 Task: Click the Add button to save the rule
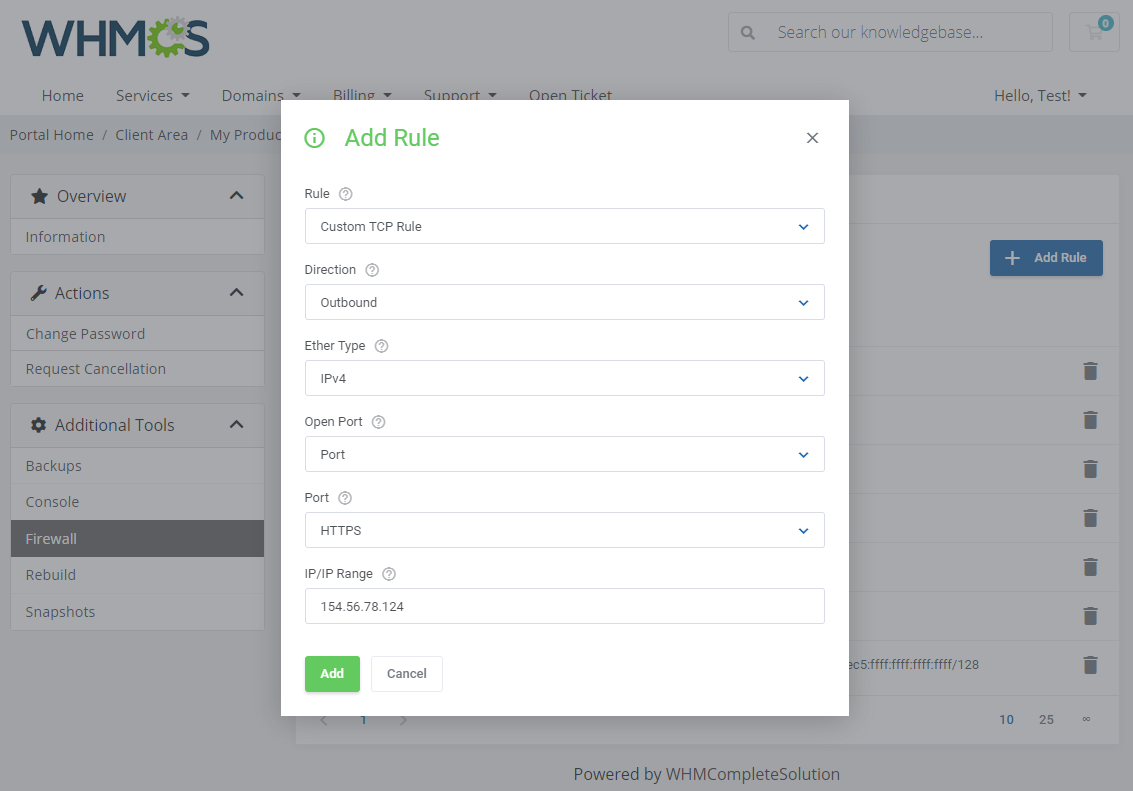point(332,673)
